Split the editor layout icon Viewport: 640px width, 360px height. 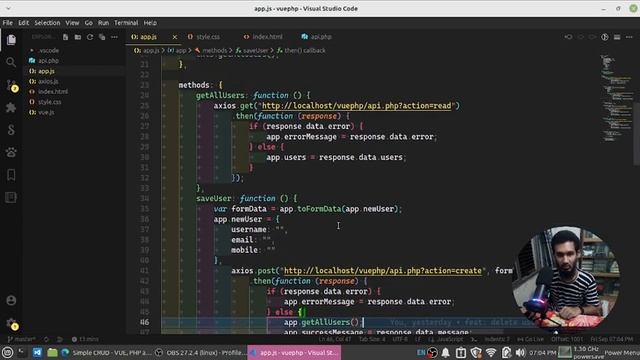[x=617, y=37]
